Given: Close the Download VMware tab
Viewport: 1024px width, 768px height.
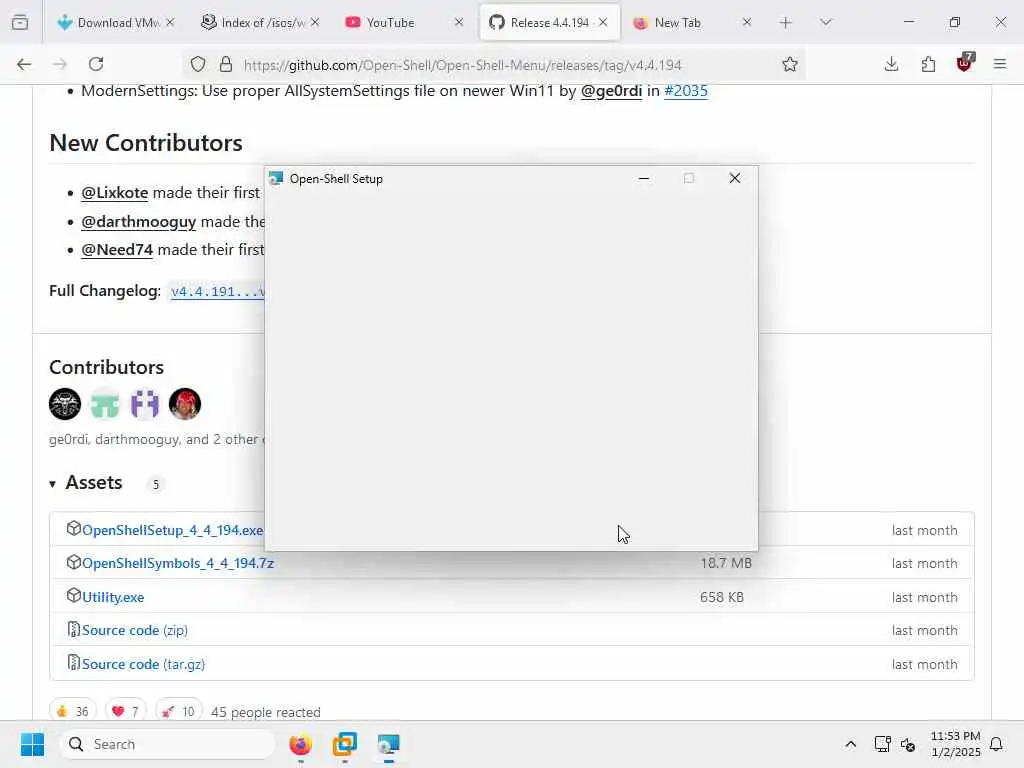Looking at the screenshot, I should [x=170, y=22].
